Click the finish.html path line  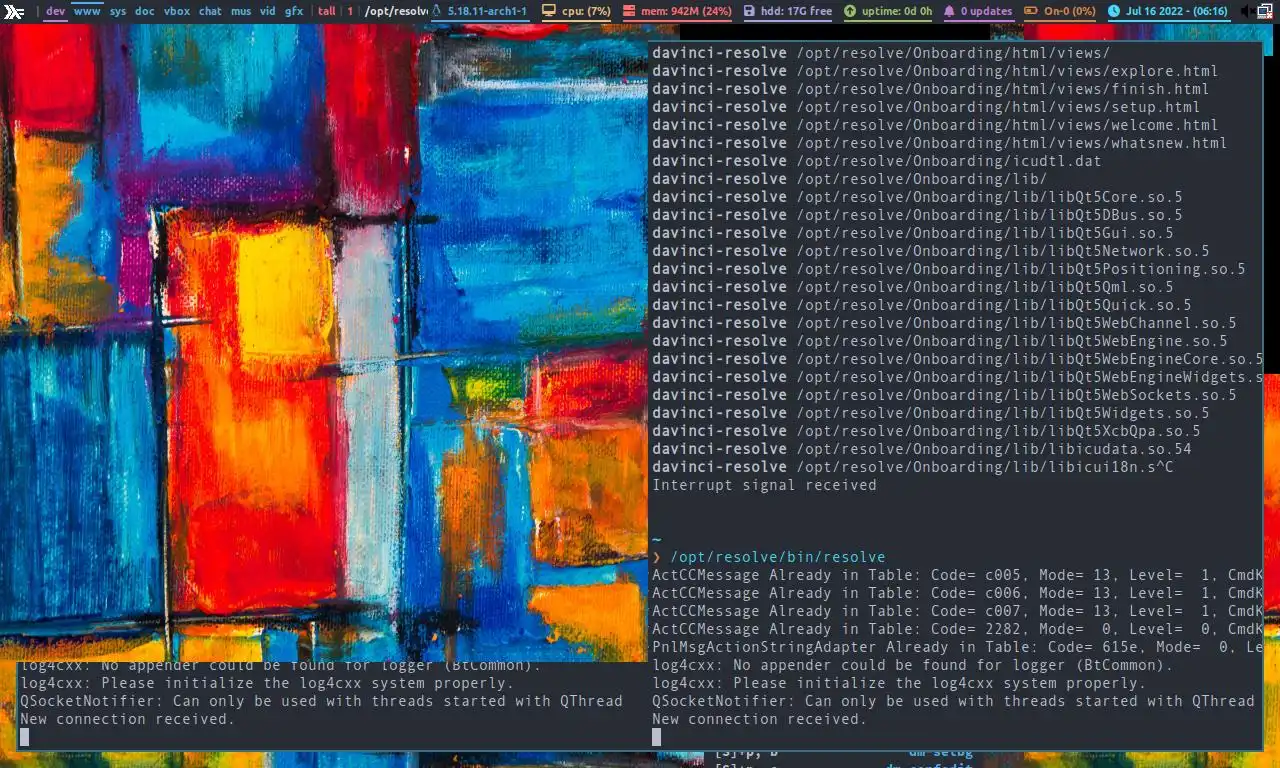pyautogui.click(x=930, y=89)
